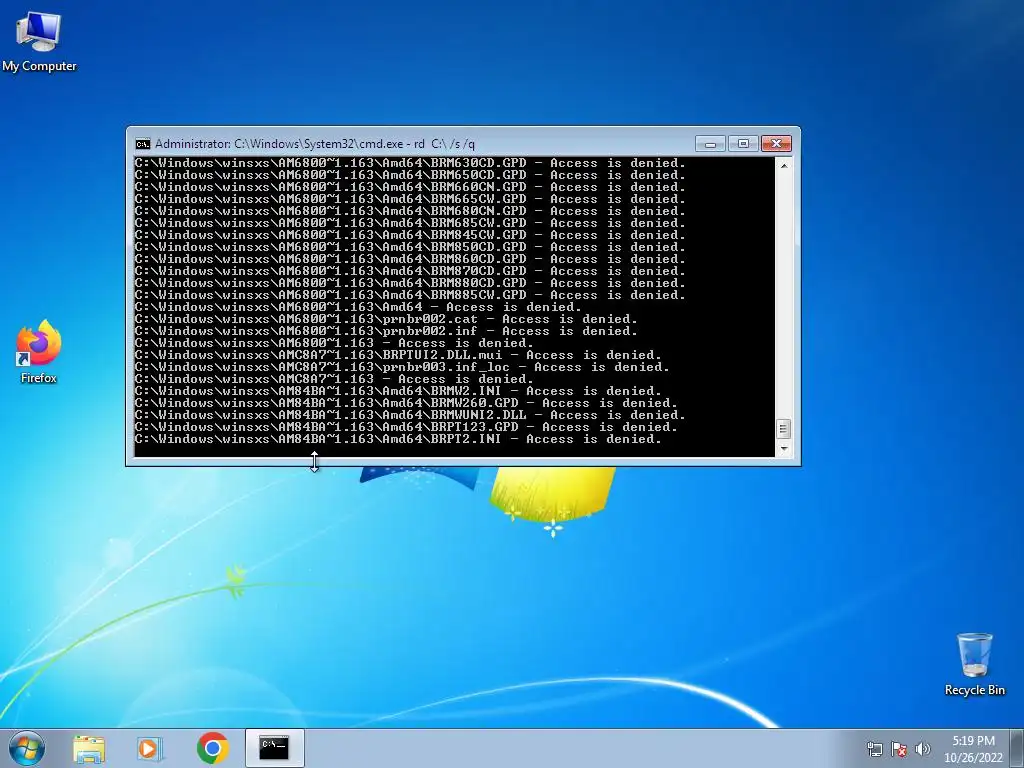Click the line with BRMW2.INI

398,391
